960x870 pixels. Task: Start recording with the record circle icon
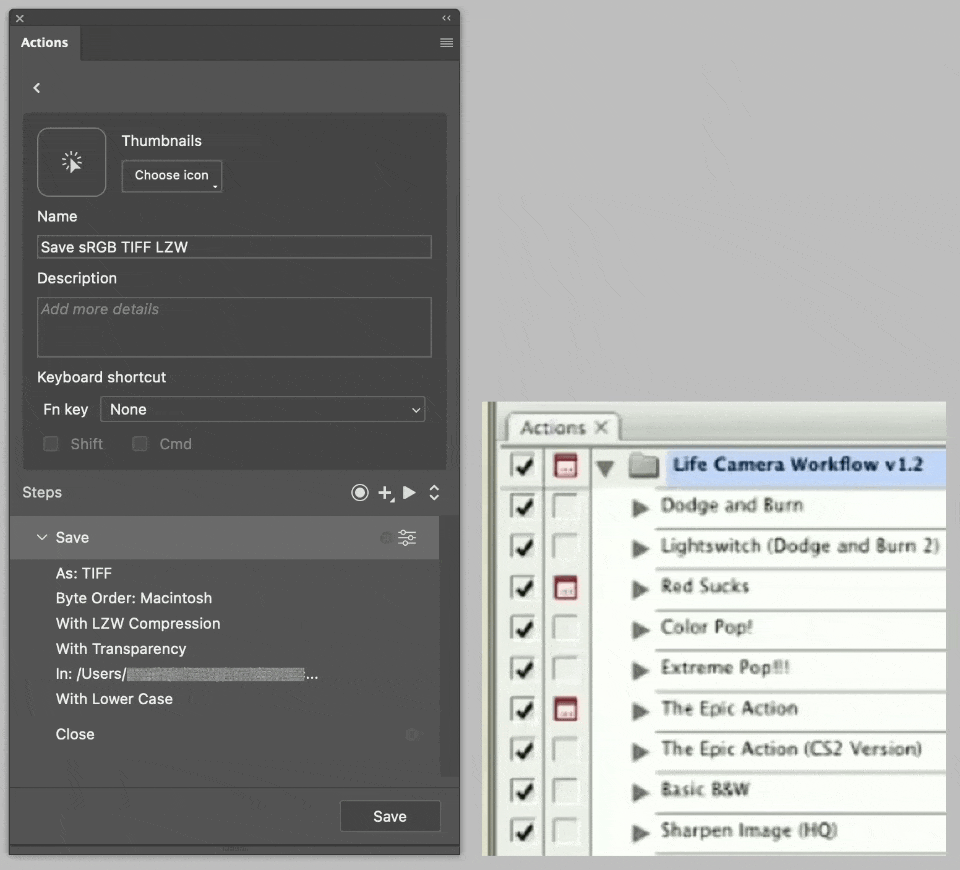pos(360,492)
